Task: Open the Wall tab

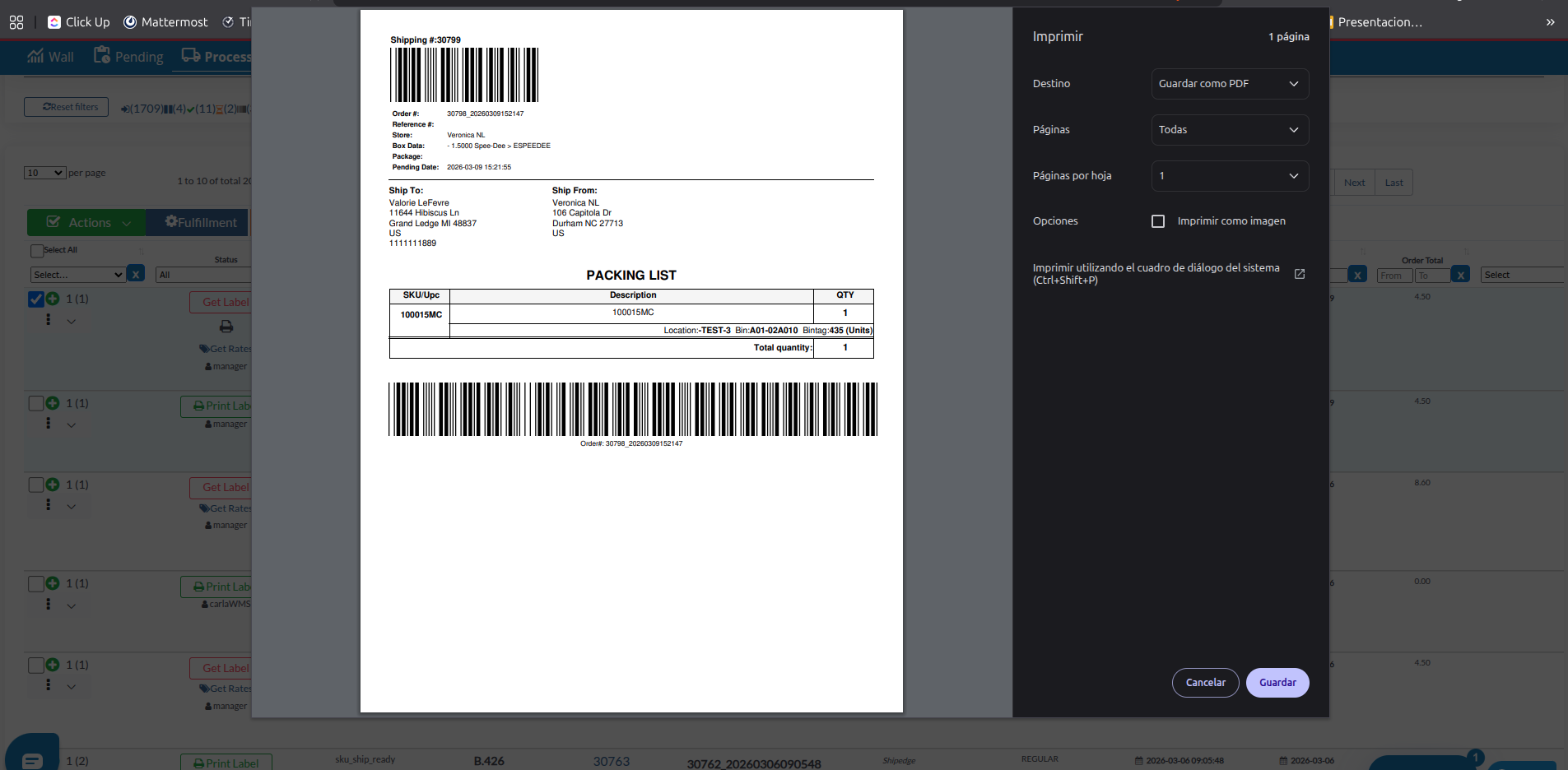Action: [51, 57]
